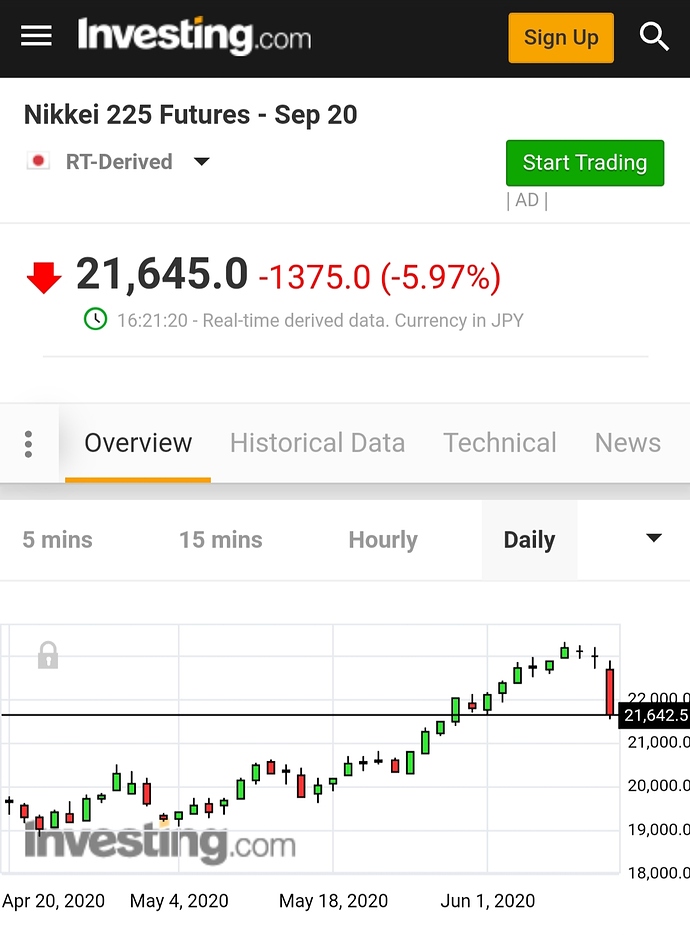Screen dimensions: 690x935
Task: Open the chart interval dropdown arrow
Action: (654, 538)
